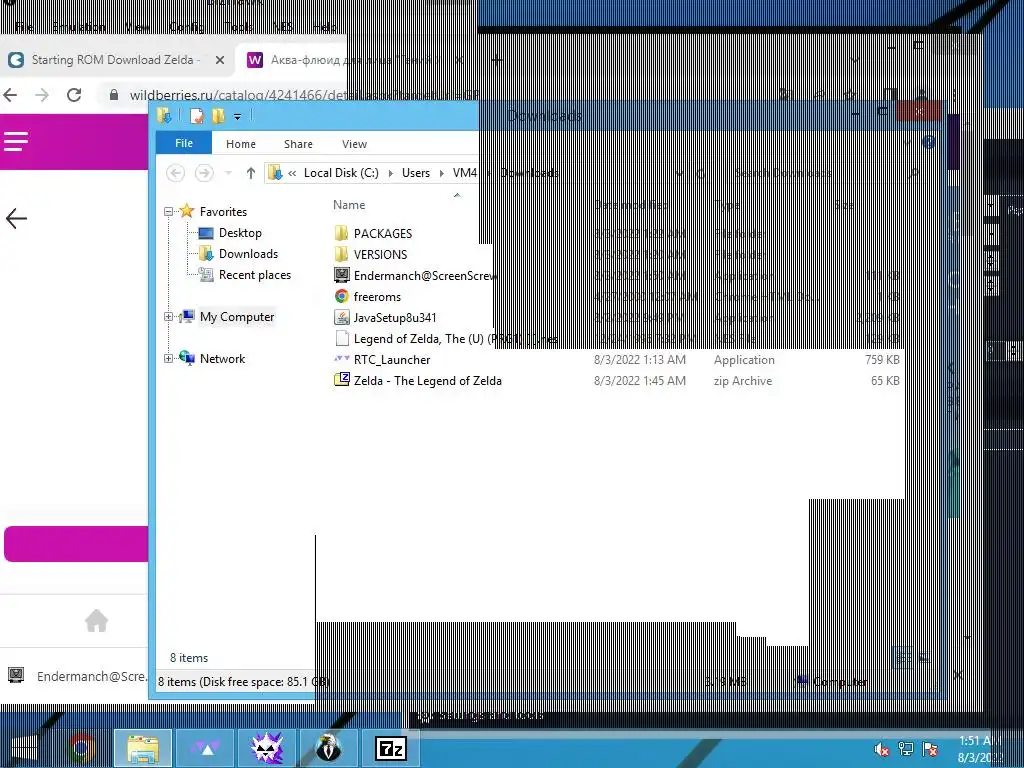1024x768 pixels.
Task: Select My Computer in navigation pane
Action: click(237, 317)
